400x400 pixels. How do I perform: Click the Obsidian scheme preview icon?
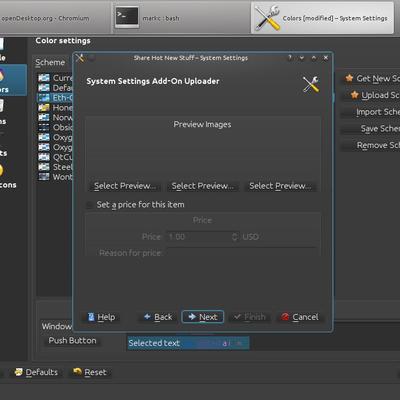[44, 127]
